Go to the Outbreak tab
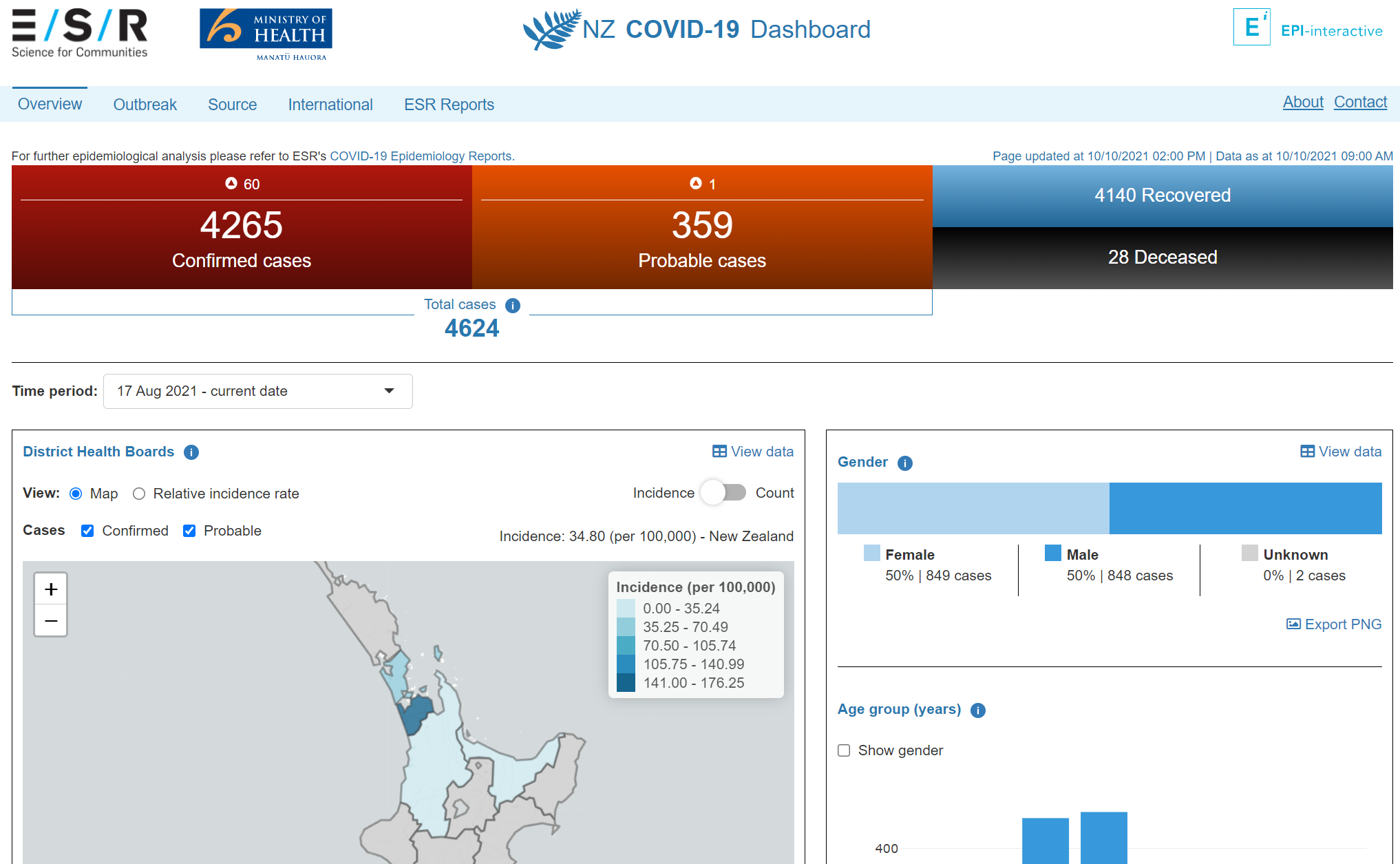1400x864 pixels. tap(145, 105)
